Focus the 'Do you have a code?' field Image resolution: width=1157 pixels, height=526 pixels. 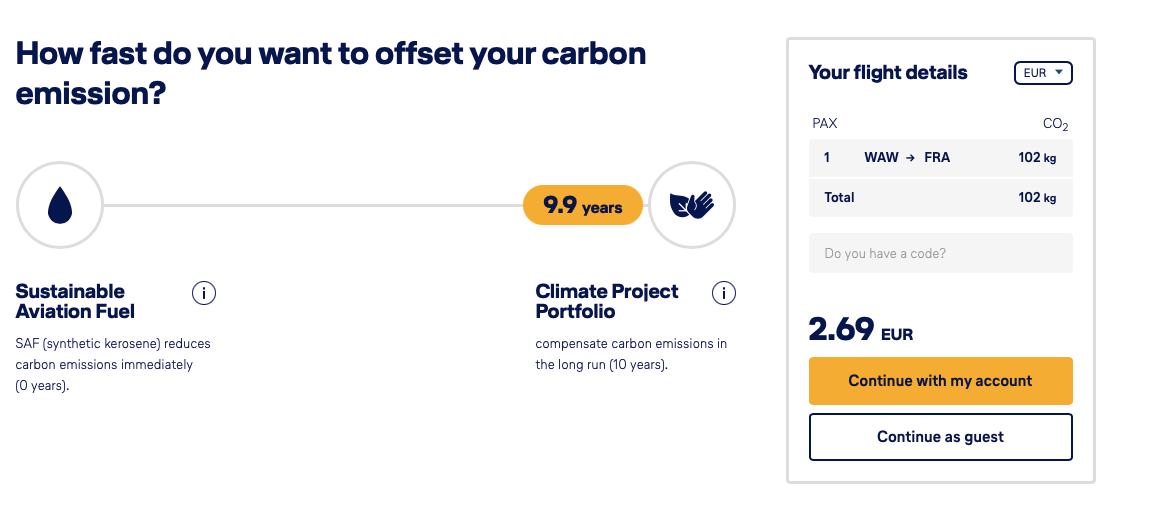point(940,253)
